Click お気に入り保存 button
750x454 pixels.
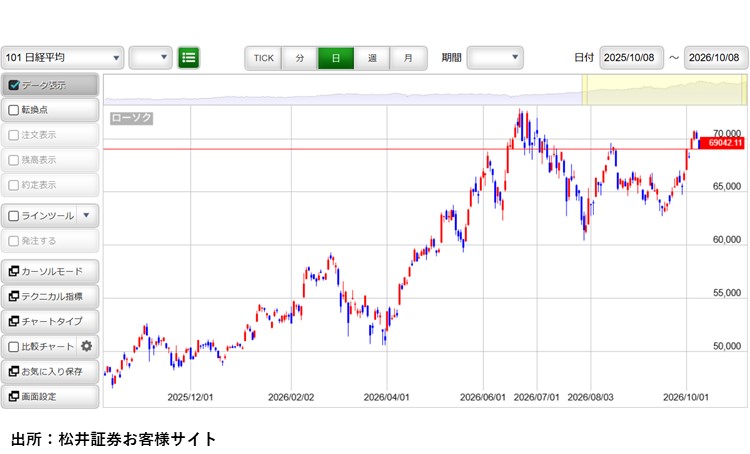(50, 371)
